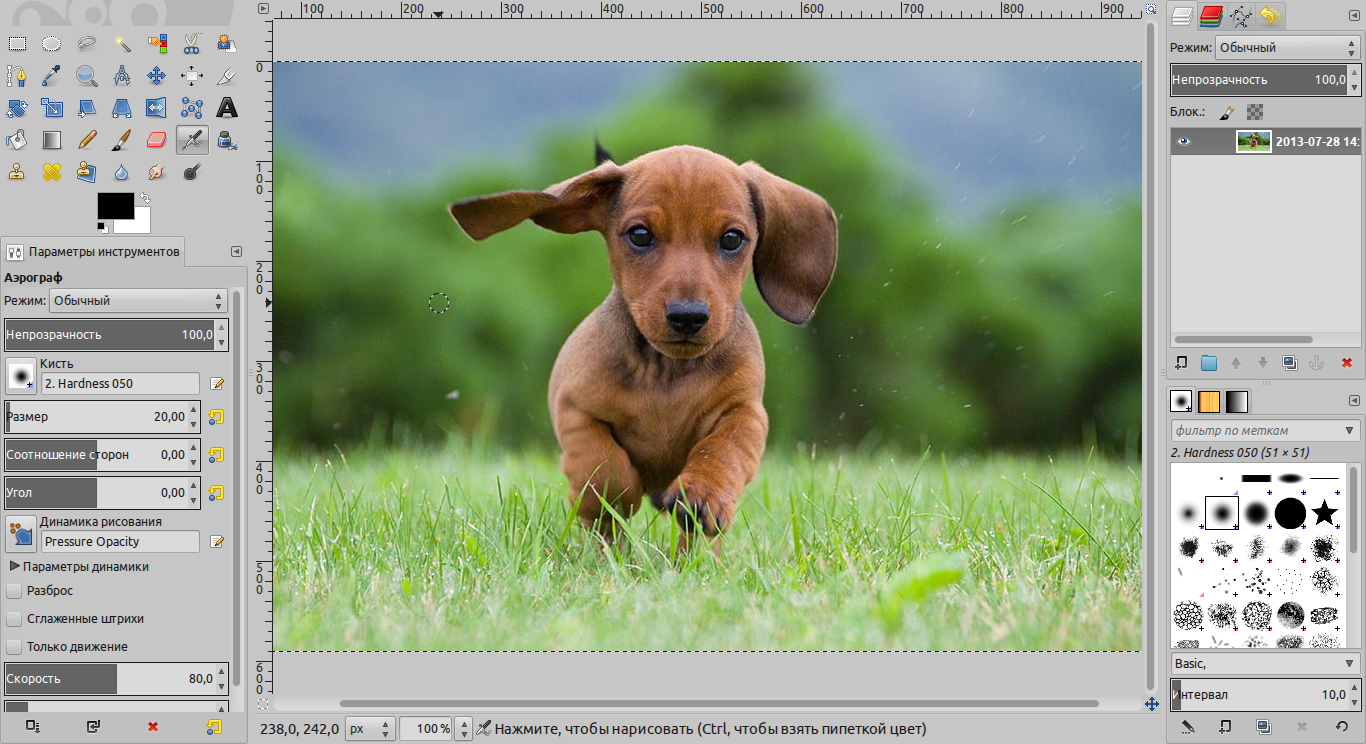Select the Flip tool
The image size is (1366, 744).
click(x=157, y=107)
